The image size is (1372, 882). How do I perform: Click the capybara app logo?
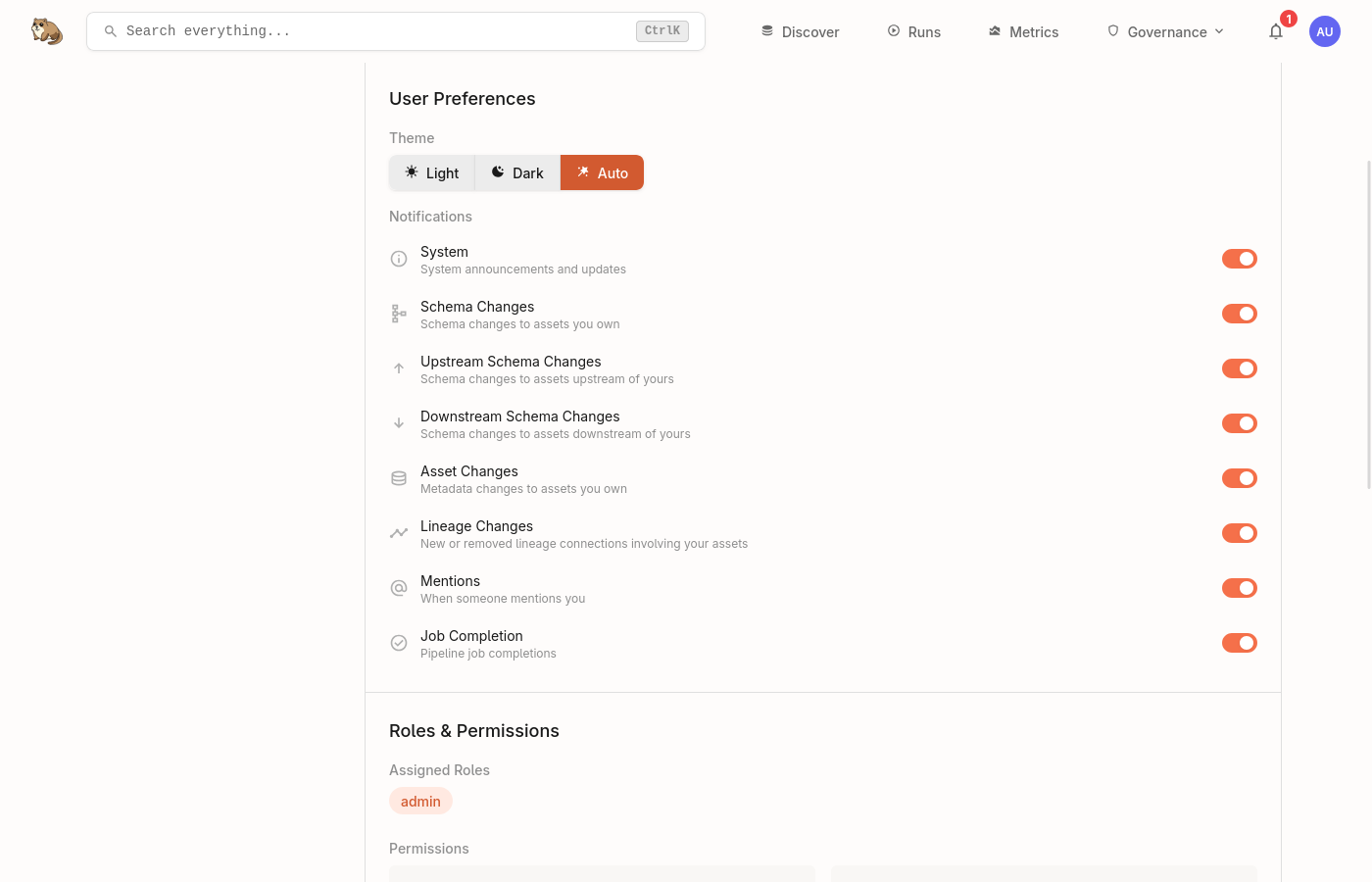(x=46, y=30)
